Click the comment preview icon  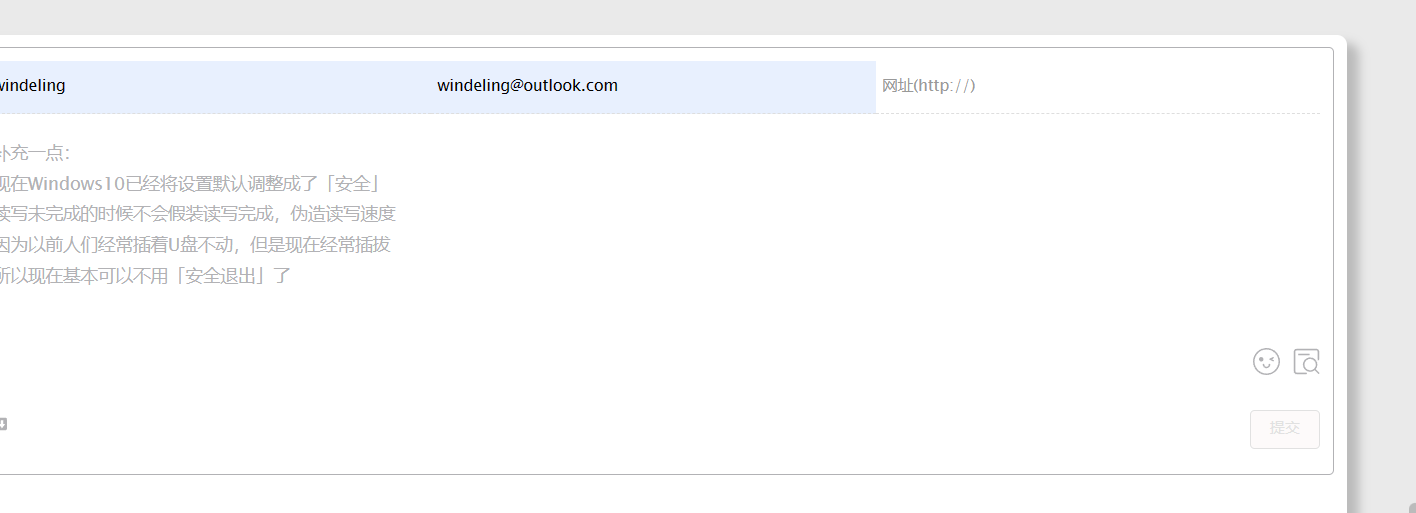point(1306,361)
